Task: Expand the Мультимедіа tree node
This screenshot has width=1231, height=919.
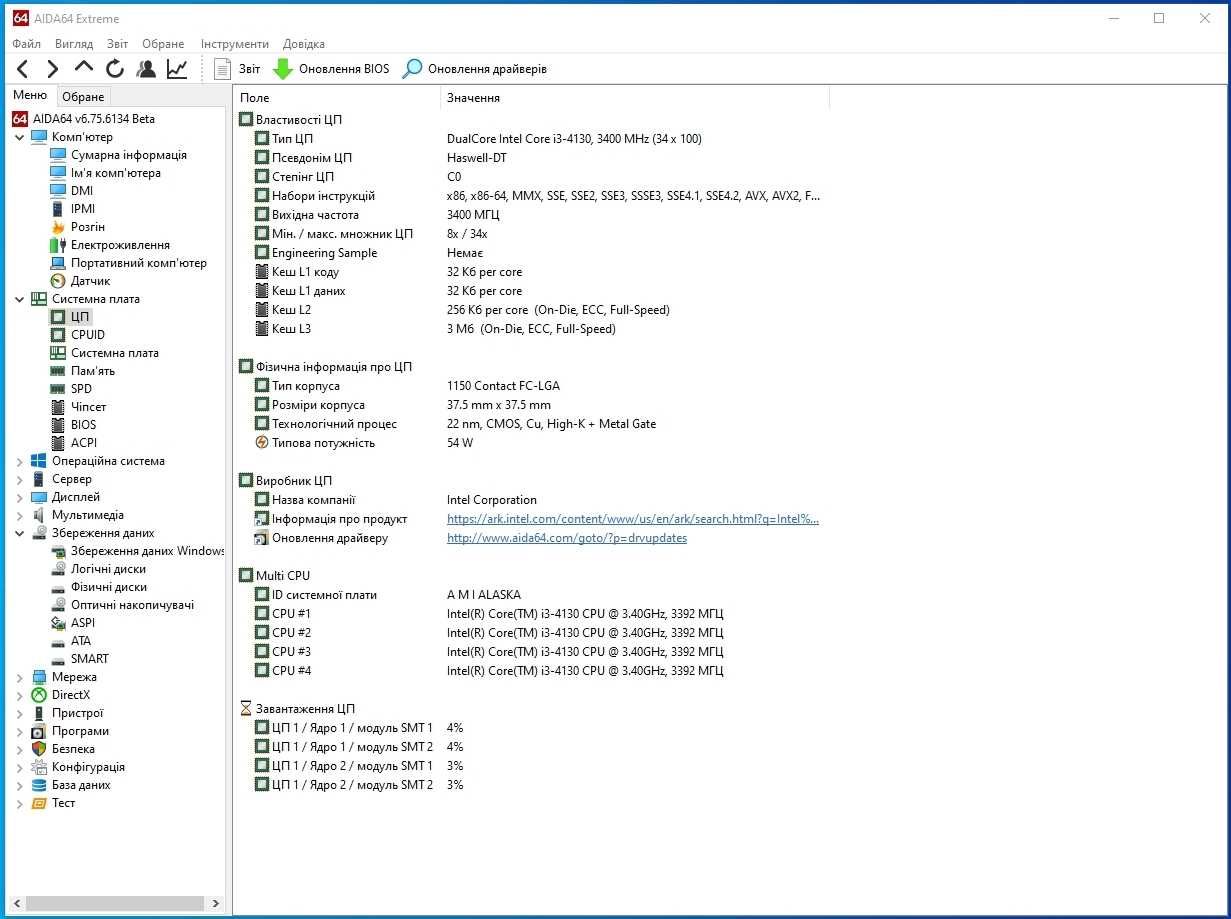Action: [19, 515]
